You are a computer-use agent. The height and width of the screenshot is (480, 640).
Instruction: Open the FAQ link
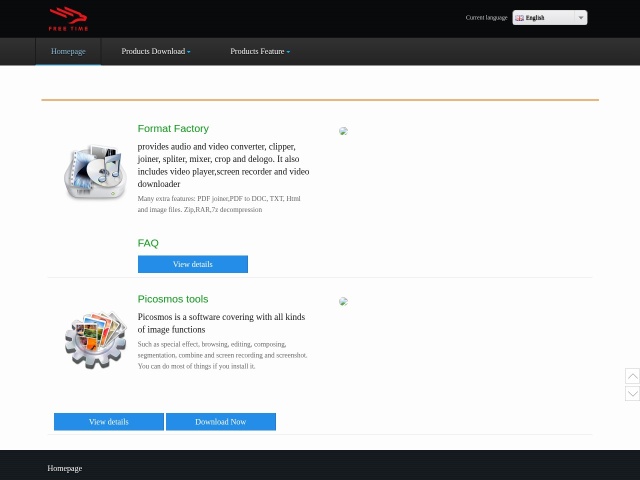pos(148,243)
